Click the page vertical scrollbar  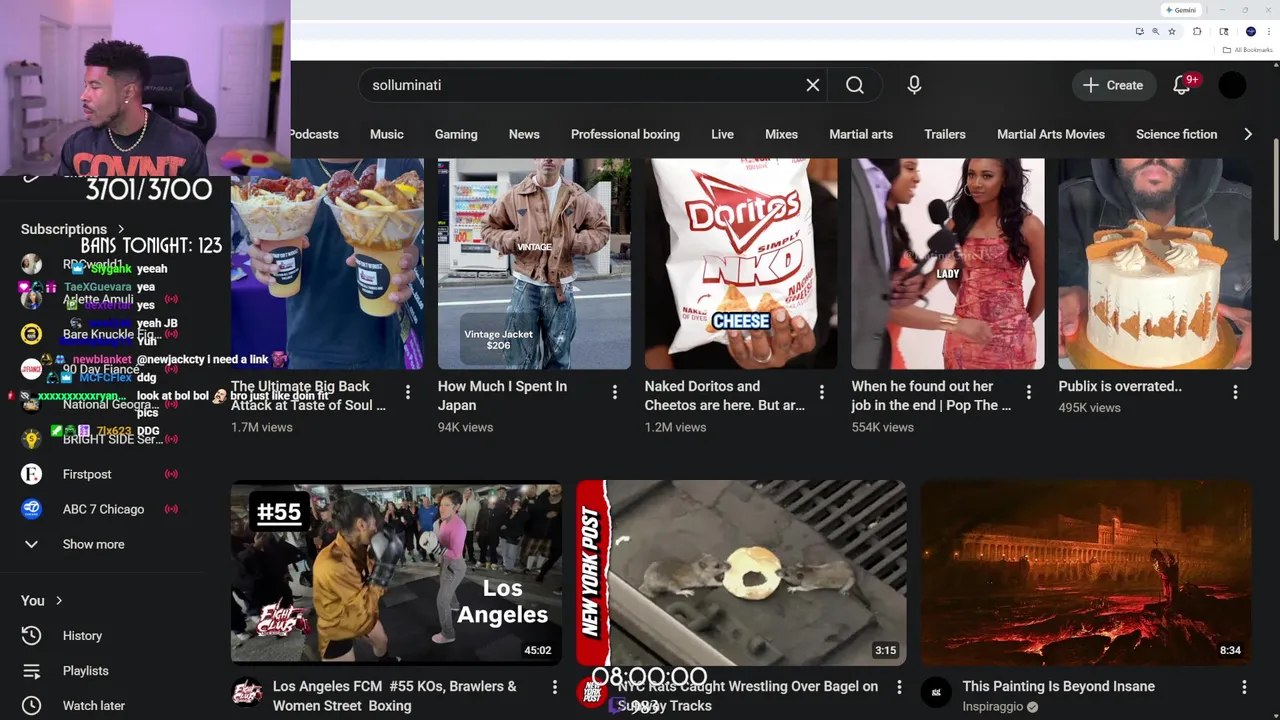[1275, 190]
